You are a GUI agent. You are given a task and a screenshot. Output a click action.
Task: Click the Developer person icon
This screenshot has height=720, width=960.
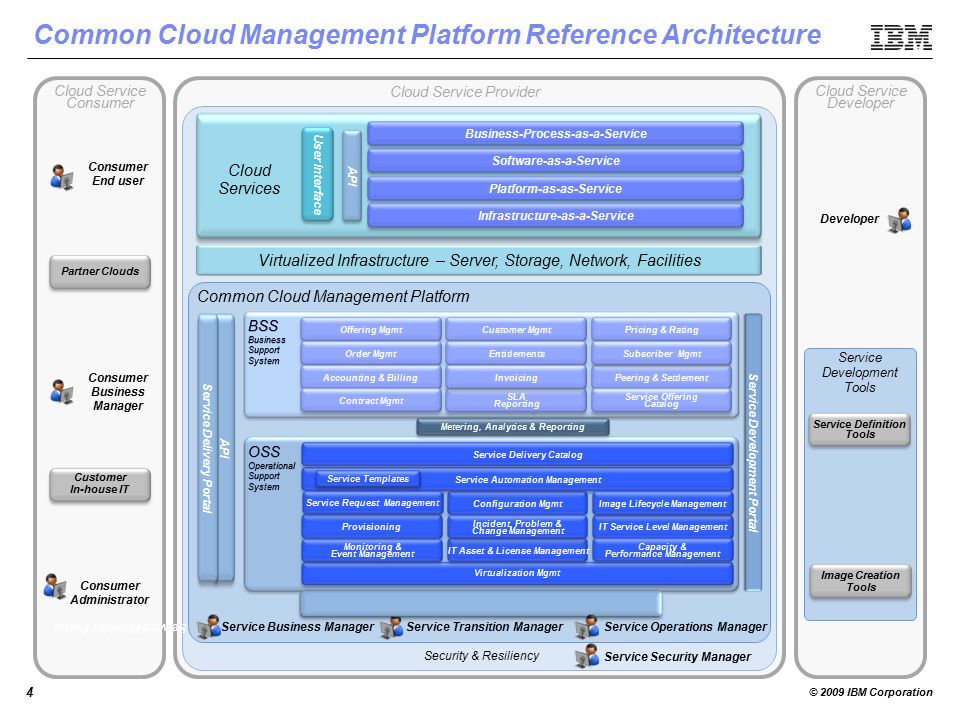pyautogui.click(x=899, y=220)
